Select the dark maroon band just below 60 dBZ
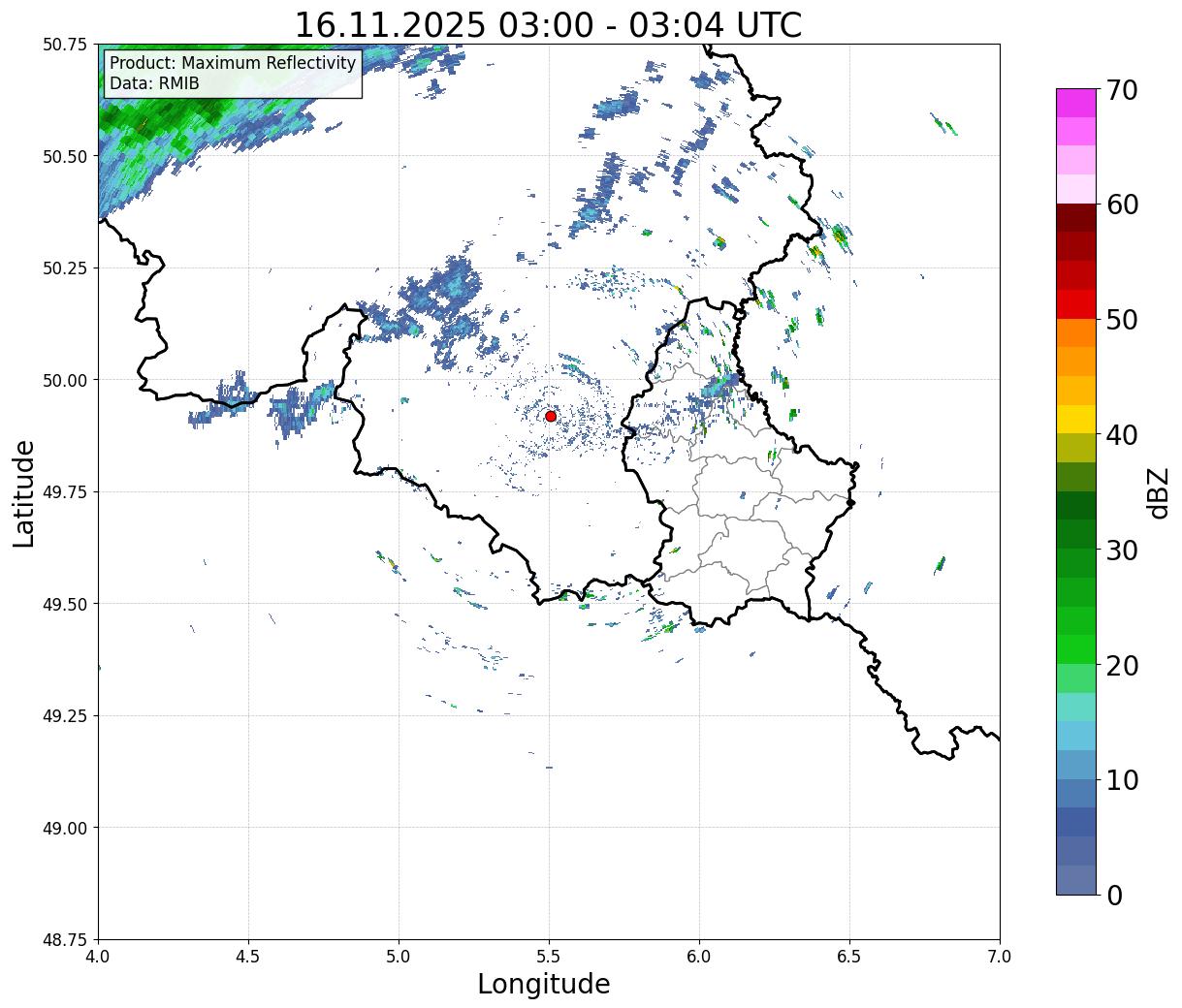Image resolution: width=1182 pixels, height=1008 pixels. tap(1076, 218)
